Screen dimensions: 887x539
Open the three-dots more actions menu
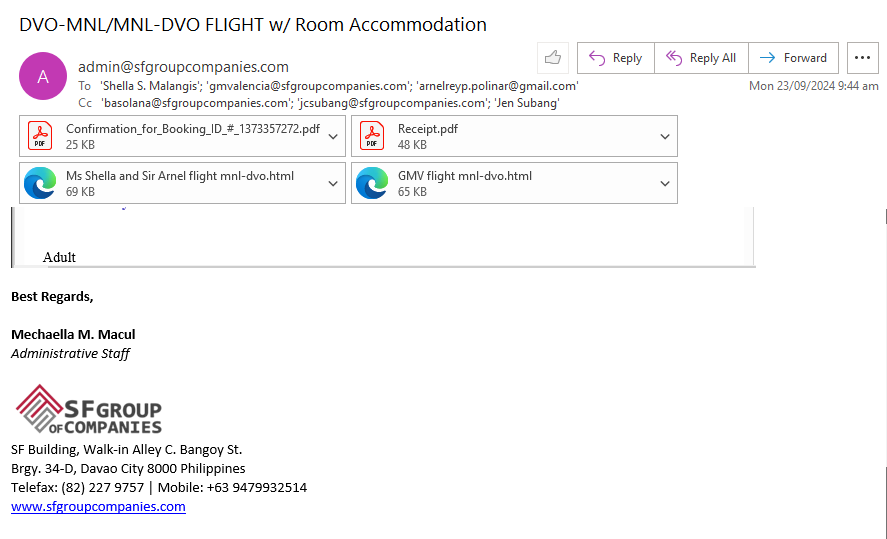pyautogui.click(x=862, y=58)
